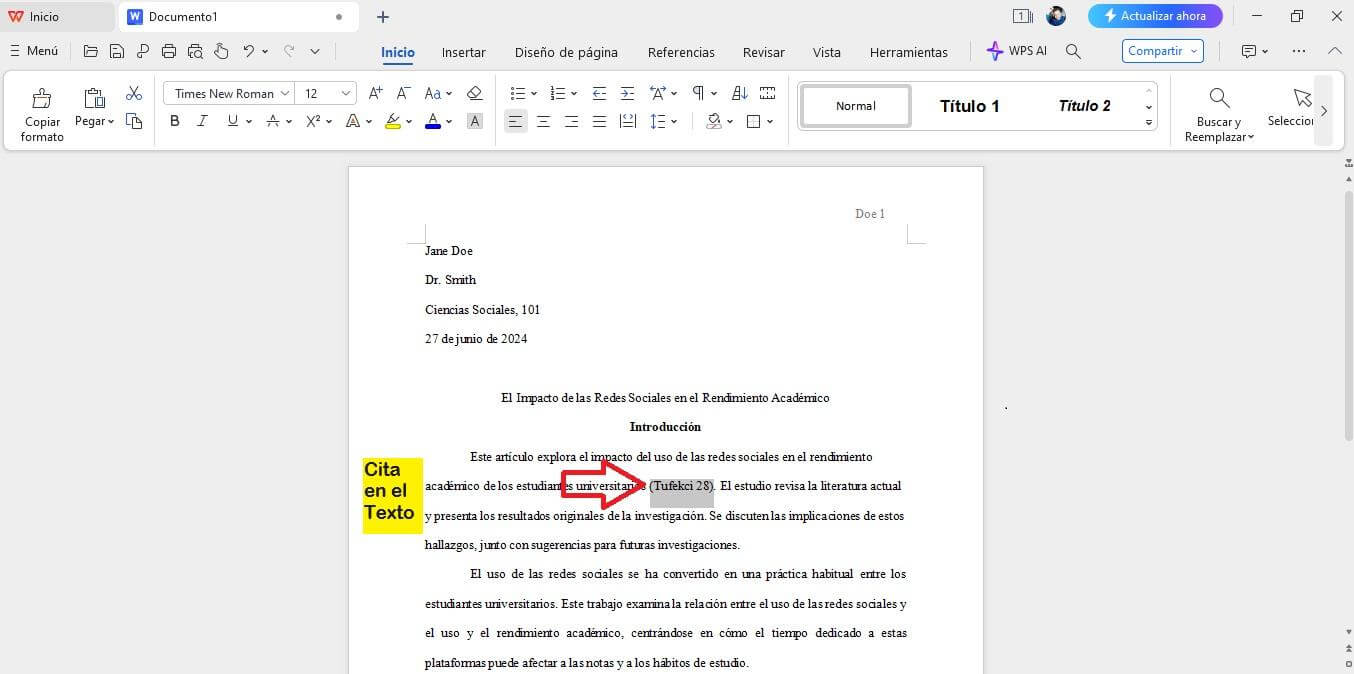Select the Copiar formato tool

(42, 110)
